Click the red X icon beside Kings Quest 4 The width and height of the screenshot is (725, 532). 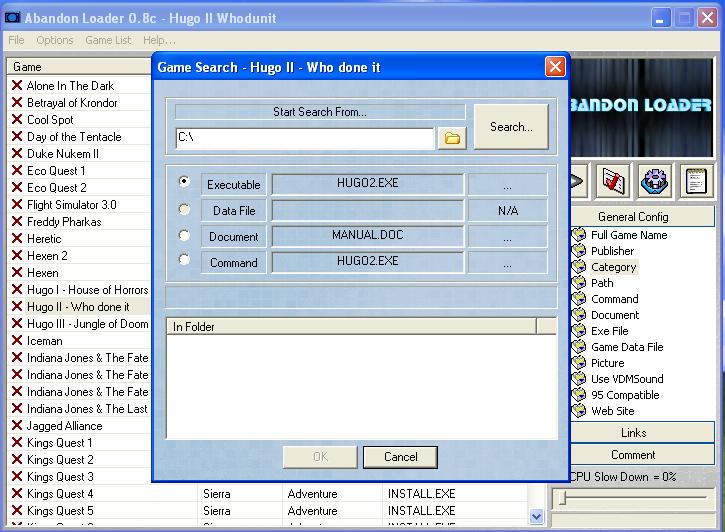[x=17, y=493]
